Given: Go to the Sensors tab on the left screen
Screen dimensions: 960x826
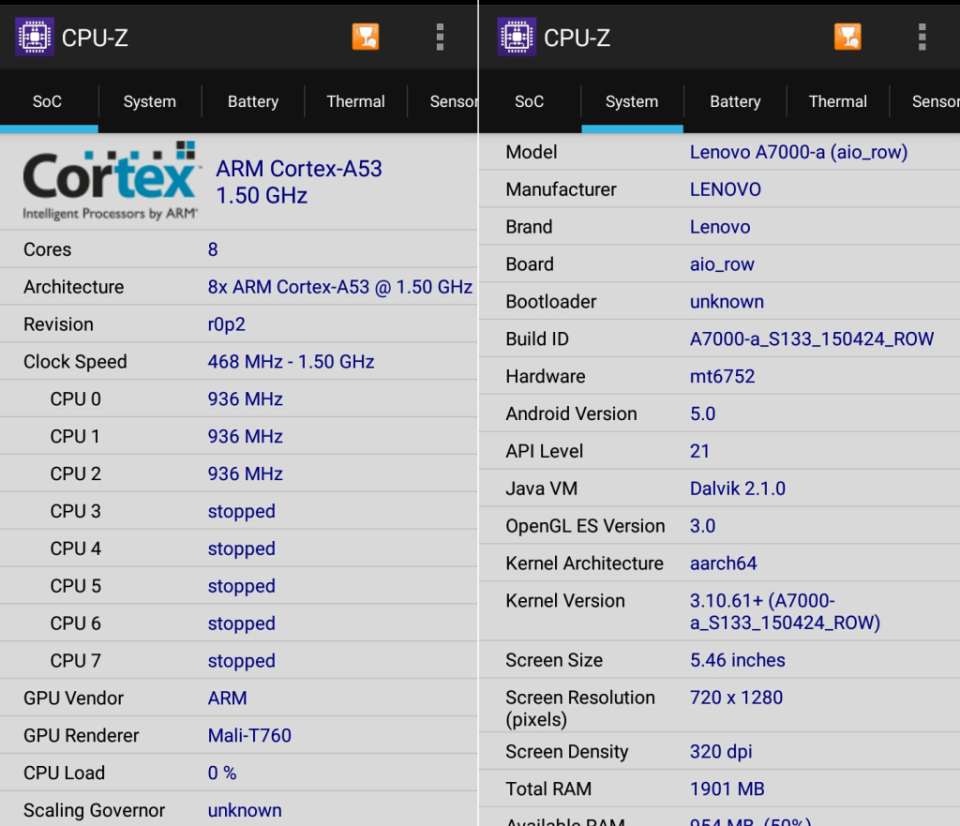Looking at the screenshot, I should pyautogui.click(x=453, y=101).
